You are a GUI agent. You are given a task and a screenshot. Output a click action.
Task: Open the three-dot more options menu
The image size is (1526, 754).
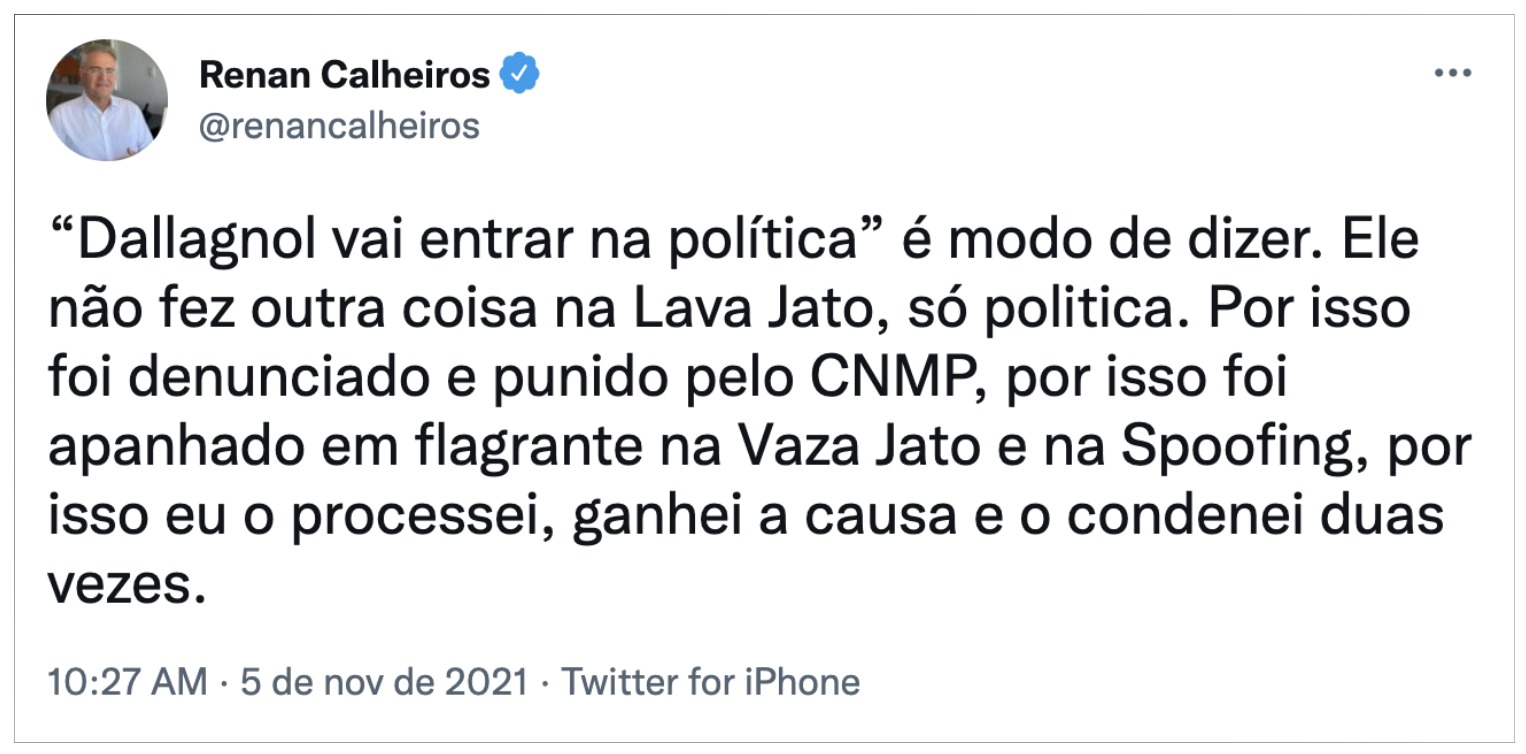[x=1452, y=75]
